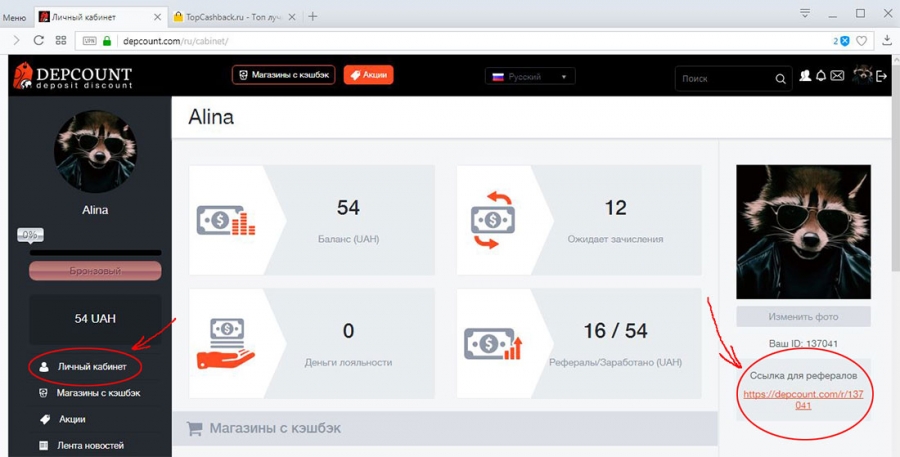Screen dimensions: 900x457
Task: Click the shopping cart icon in section header
Action: coord(195,428)
